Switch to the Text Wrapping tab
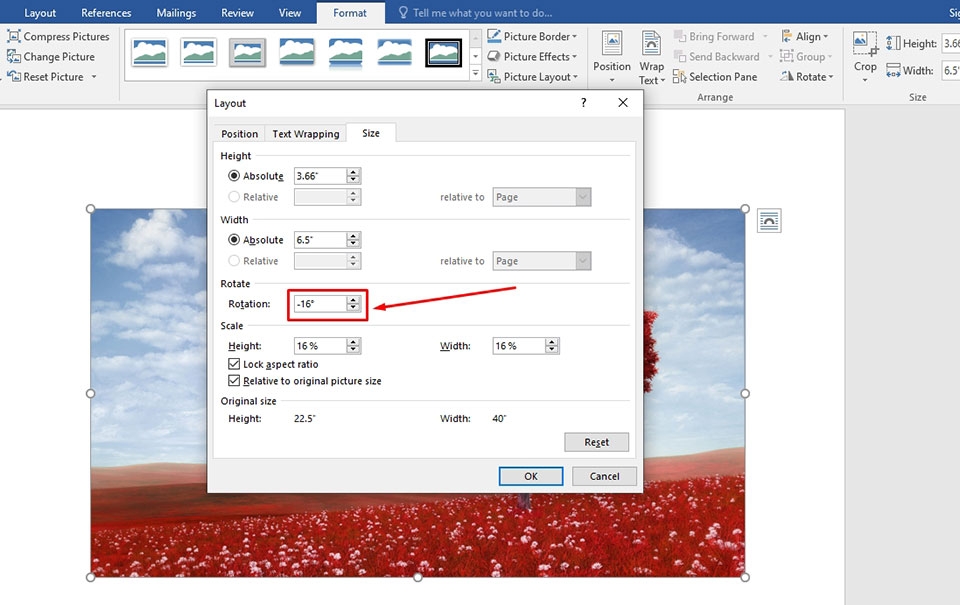Image resolution: width=960 pixels, height=605 pixels. (306, 133)
